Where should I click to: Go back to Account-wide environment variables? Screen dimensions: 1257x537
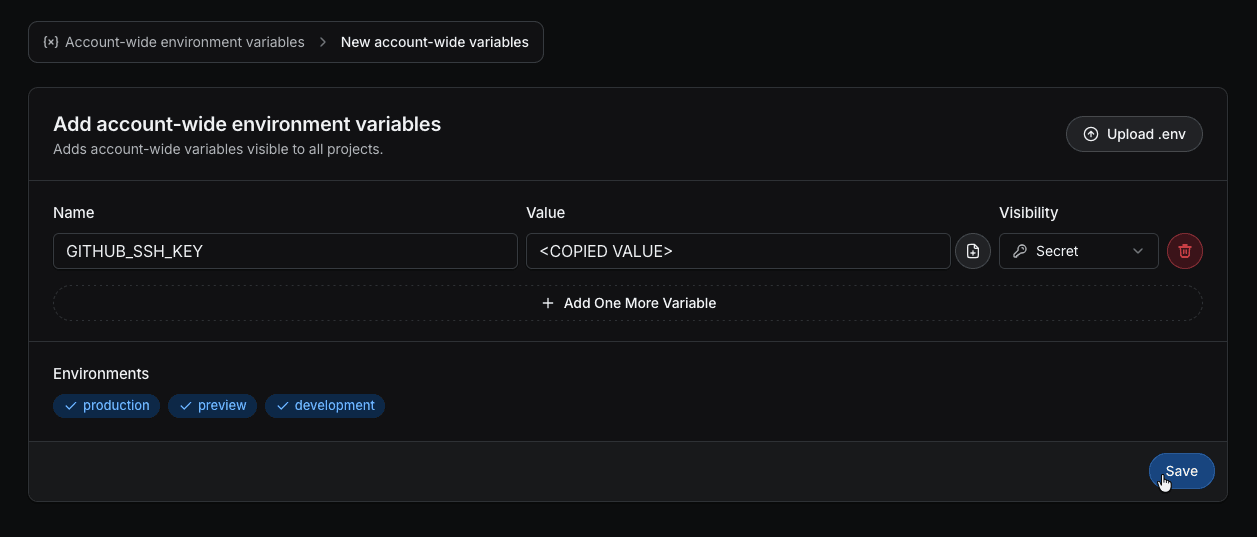pyautogui.click(x=184, y=42)
